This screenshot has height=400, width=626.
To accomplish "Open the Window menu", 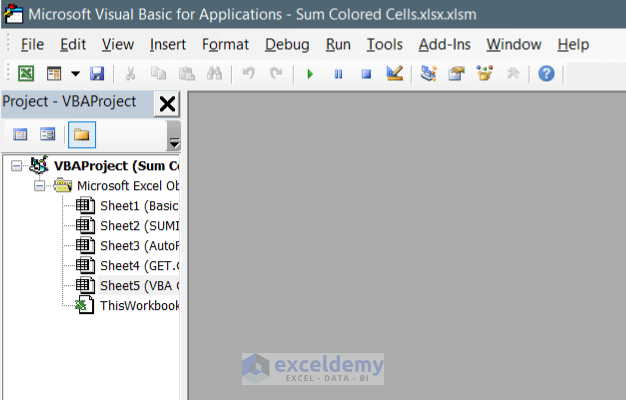I will pos(514,44).
